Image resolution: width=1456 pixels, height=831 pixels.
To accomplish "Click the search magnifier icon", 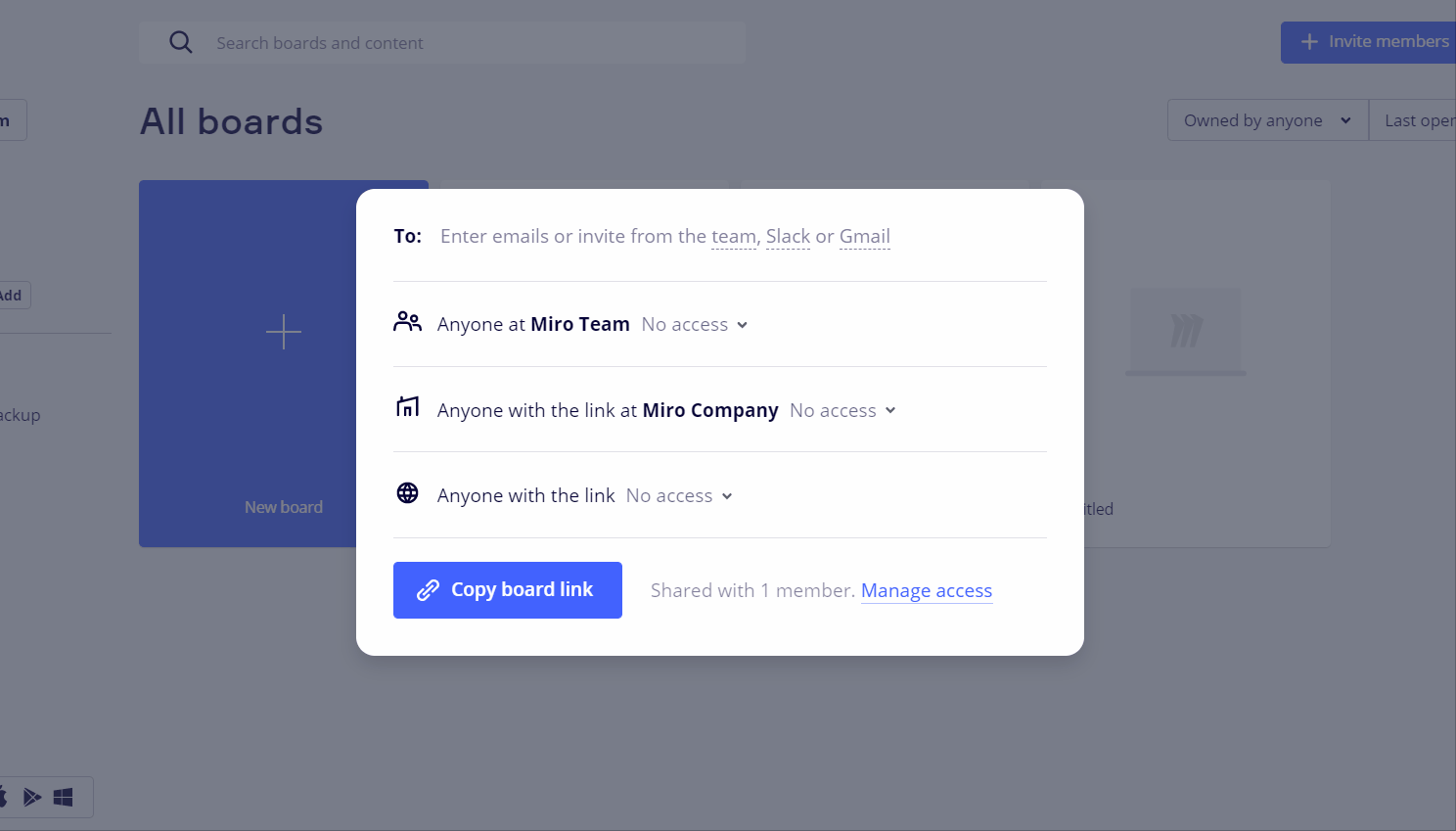I will click(181, 42).
